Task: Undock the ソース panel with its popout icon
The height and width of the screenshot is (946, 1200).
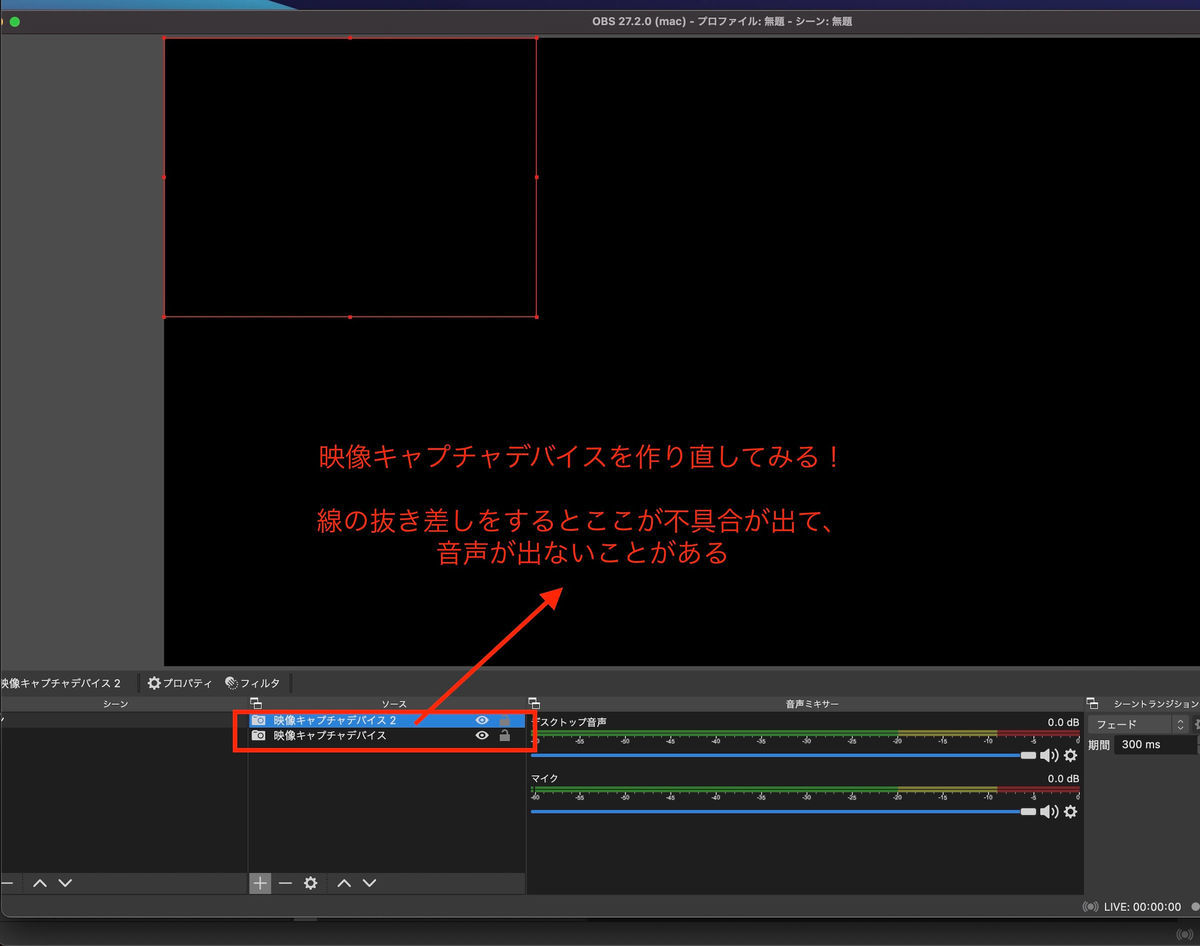Action: point(256,704)
